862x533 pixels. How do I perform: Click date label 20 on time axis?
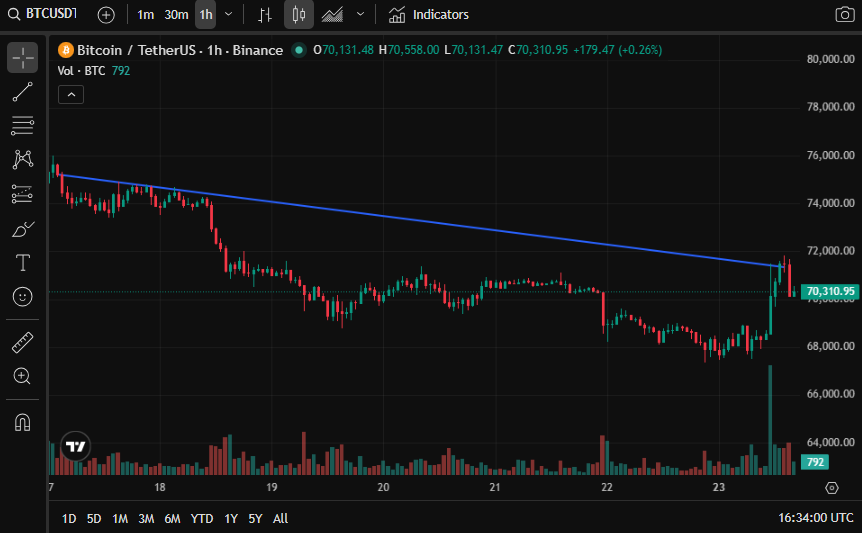[383, 487]
